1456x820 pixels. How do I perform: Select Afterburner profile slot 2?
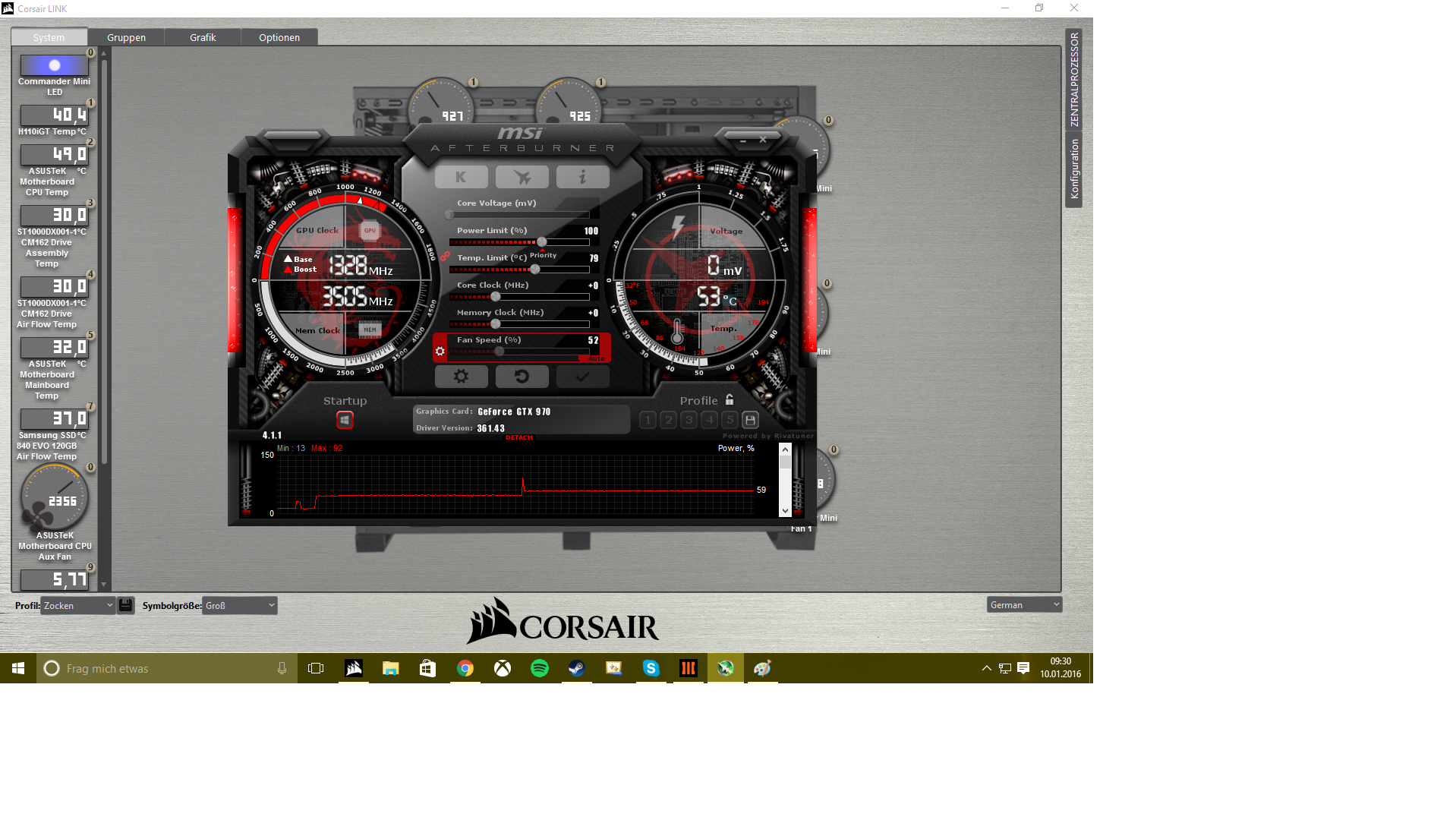coord(668,420)
